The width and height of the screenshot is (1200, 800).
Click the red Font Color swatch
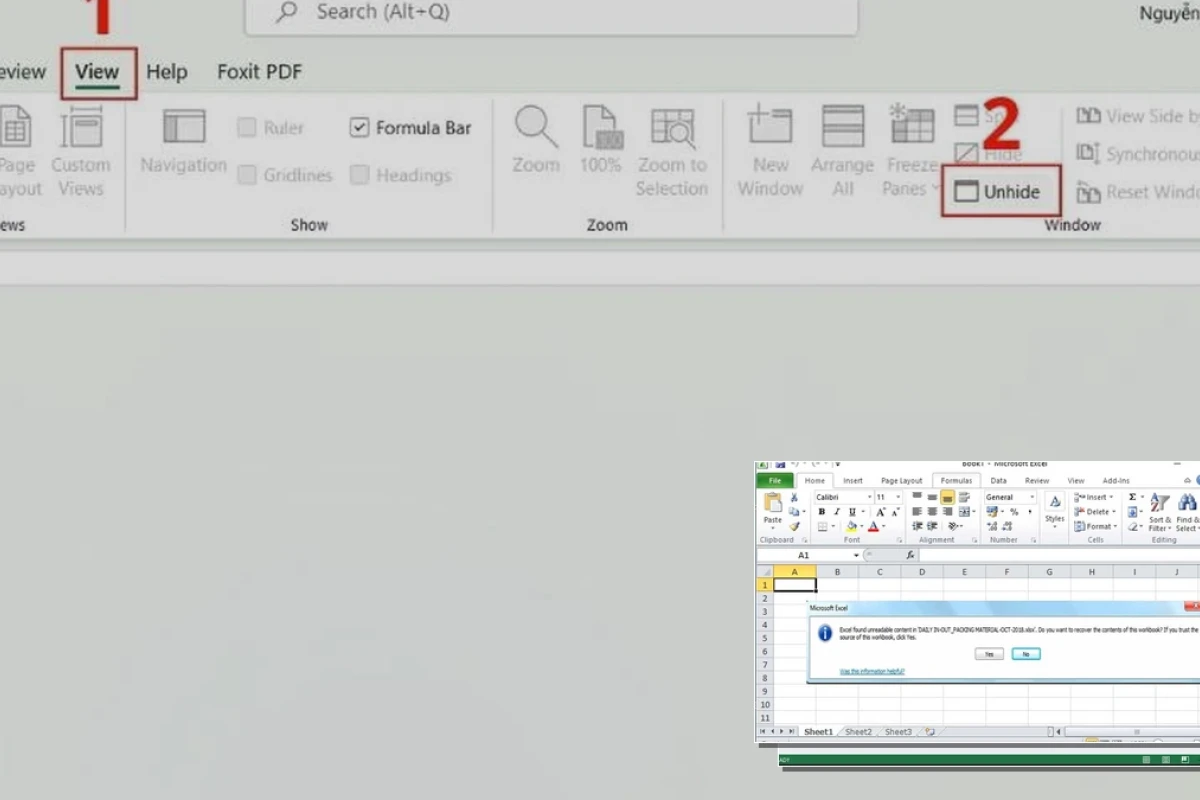874,527
